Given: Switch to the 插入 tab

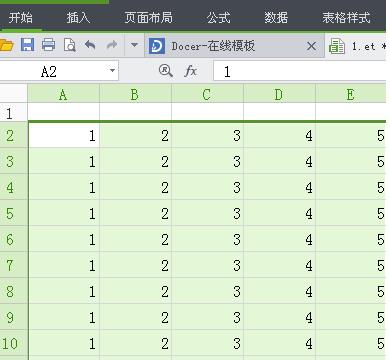Looking at the screenshot, I should [x=78, y=17].
